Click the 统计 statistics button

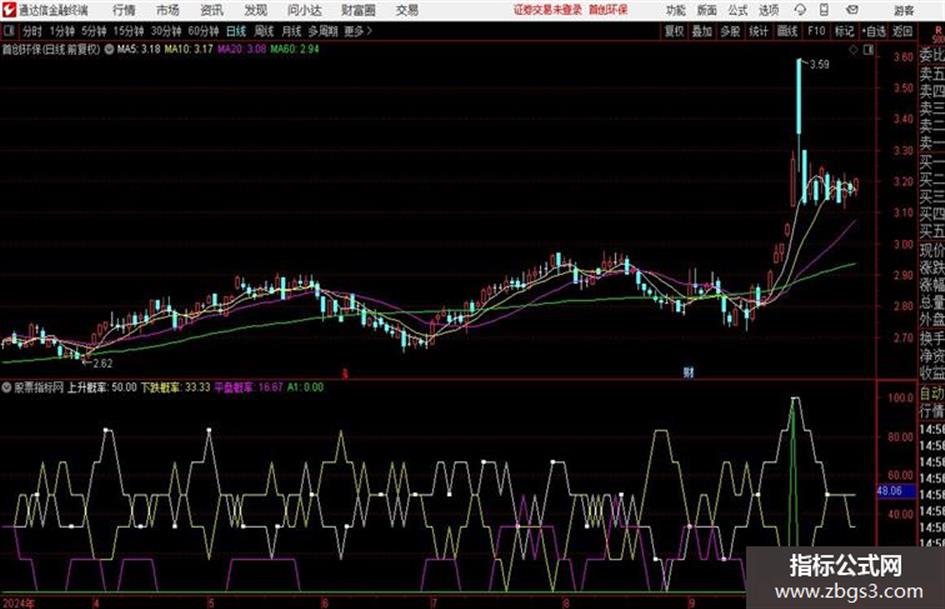pyautogui.click(x=758, y=31)
